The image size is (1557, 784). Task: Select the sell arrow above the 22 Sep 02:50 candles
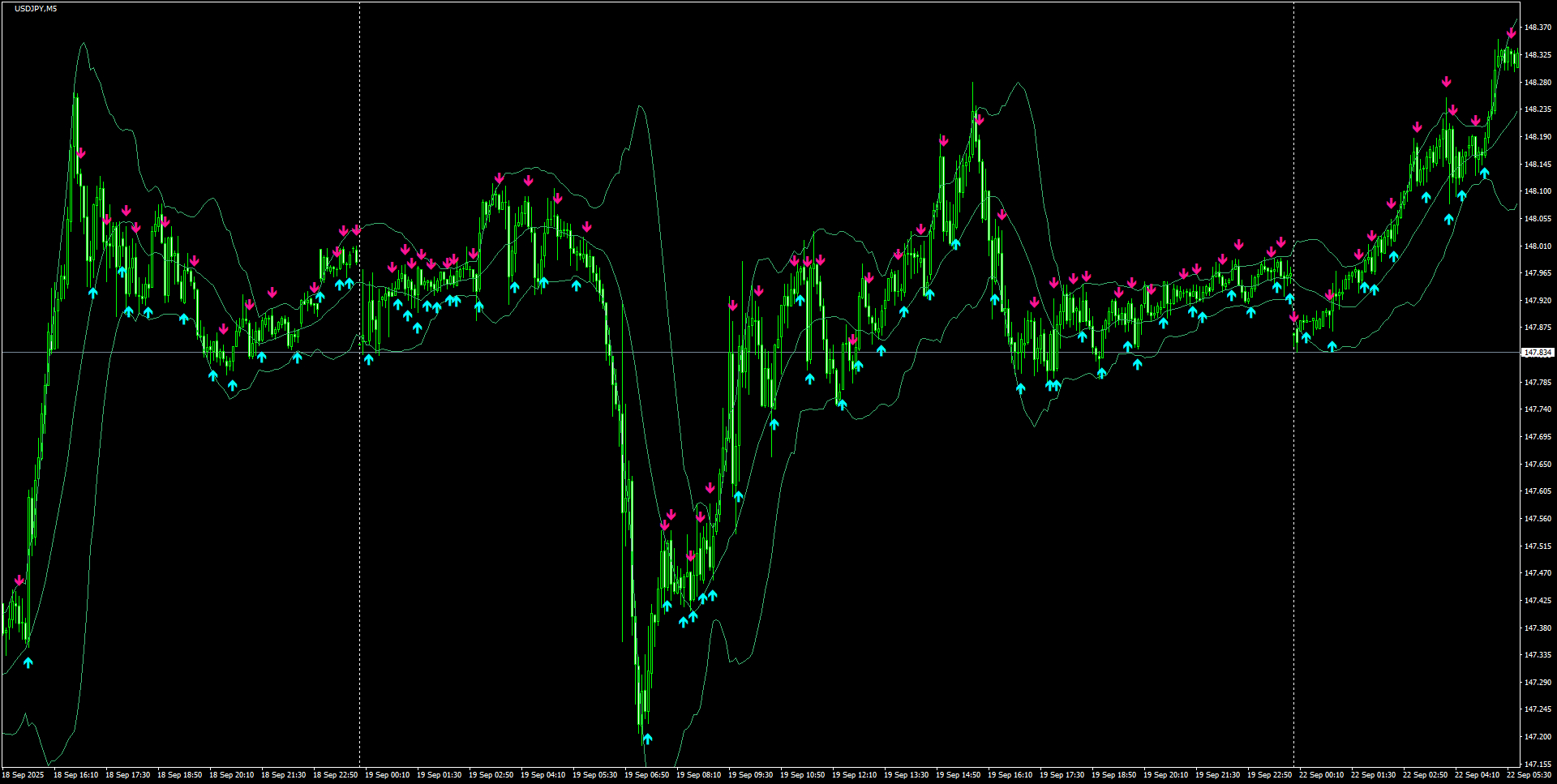tap(1418, 126)
